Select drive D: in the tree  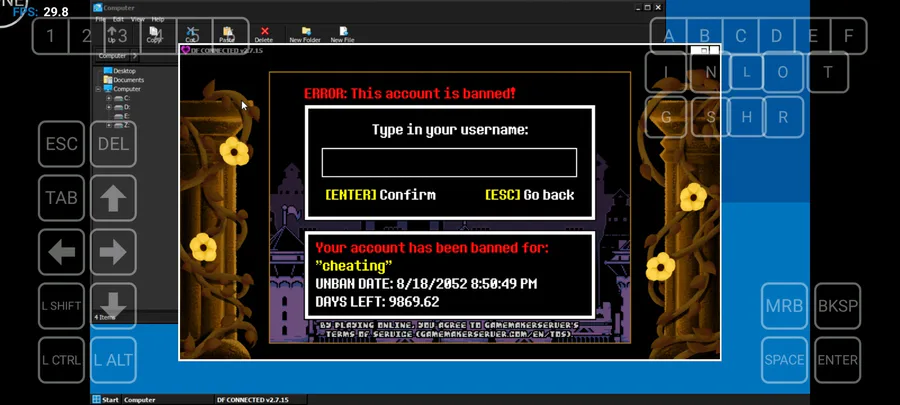tap(122, 107)
